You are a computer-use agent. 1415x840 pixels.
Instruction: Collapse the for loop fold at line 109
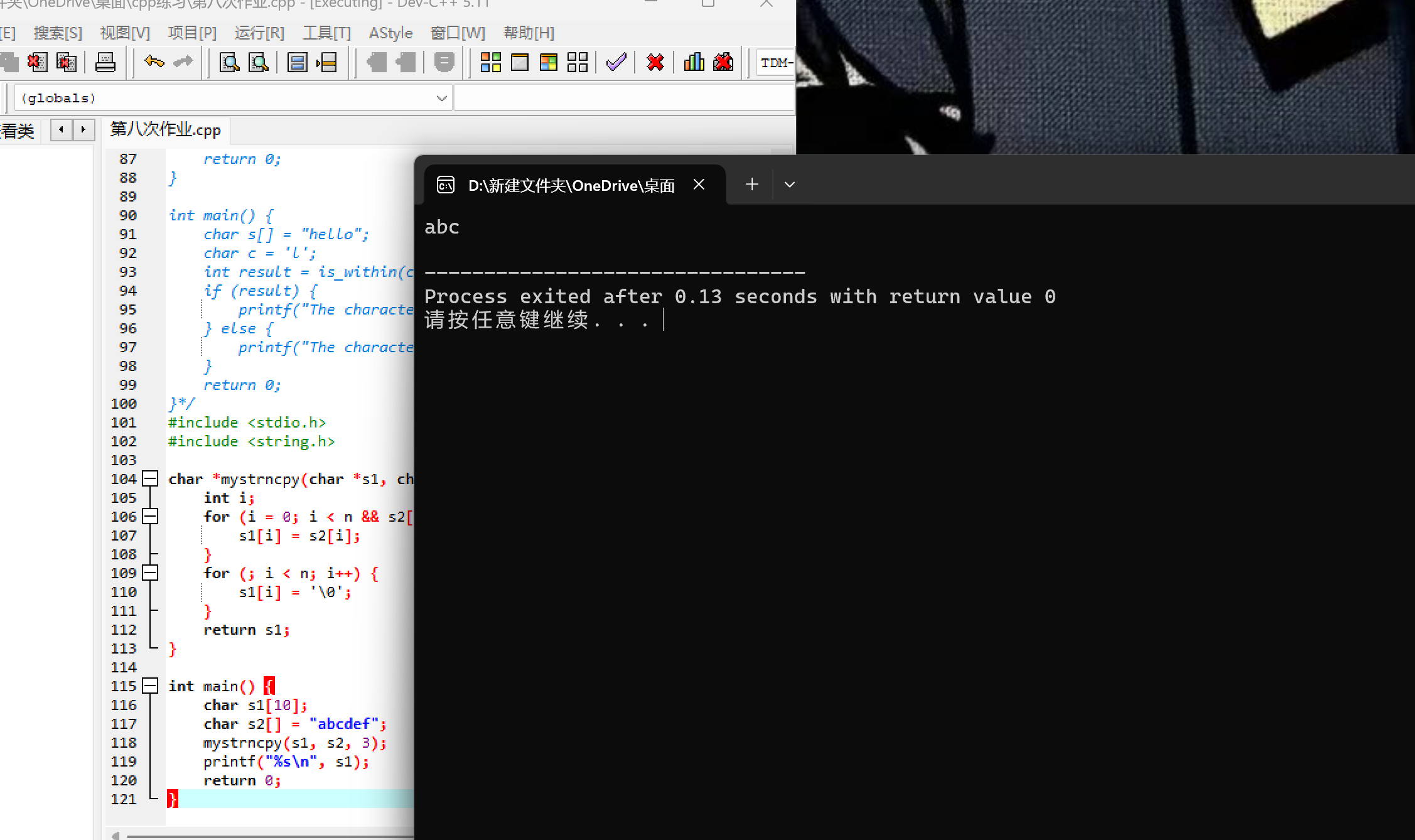click(150, 573)
